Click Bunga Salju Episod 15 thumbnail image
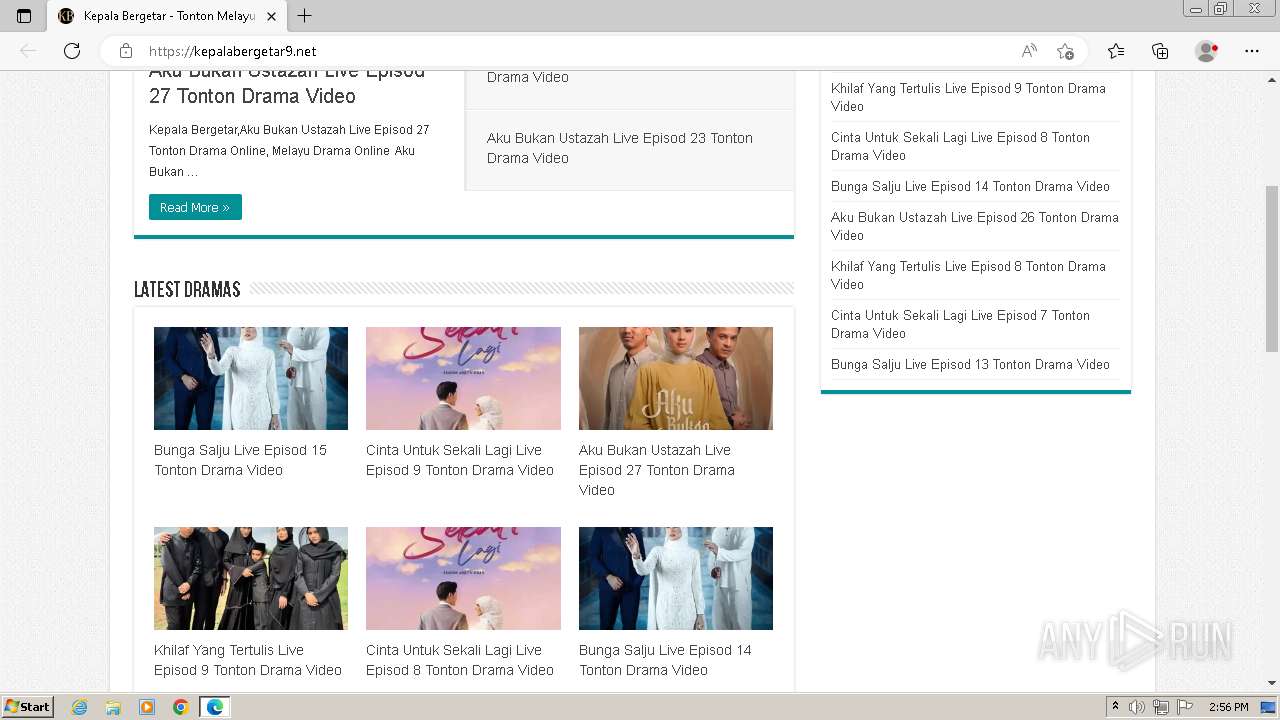The image size is (1280, 720). pos(251,378)
